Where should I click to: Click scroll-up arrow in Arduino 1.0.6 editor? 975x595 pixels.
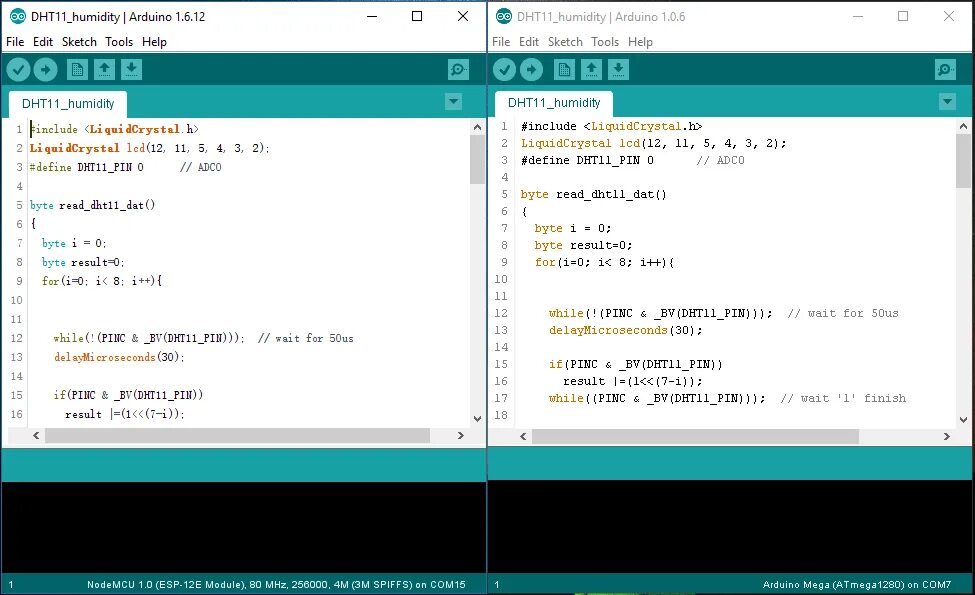pos(963,126)
